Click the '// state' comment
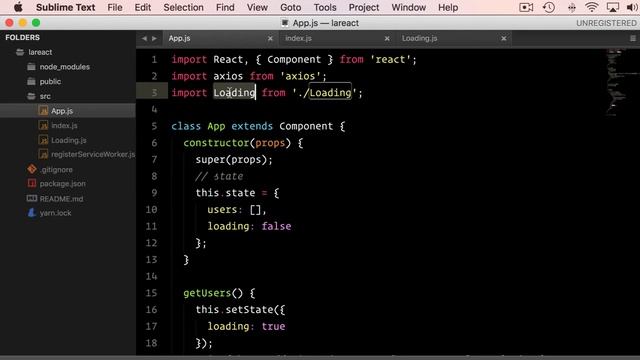 [219, 176]
